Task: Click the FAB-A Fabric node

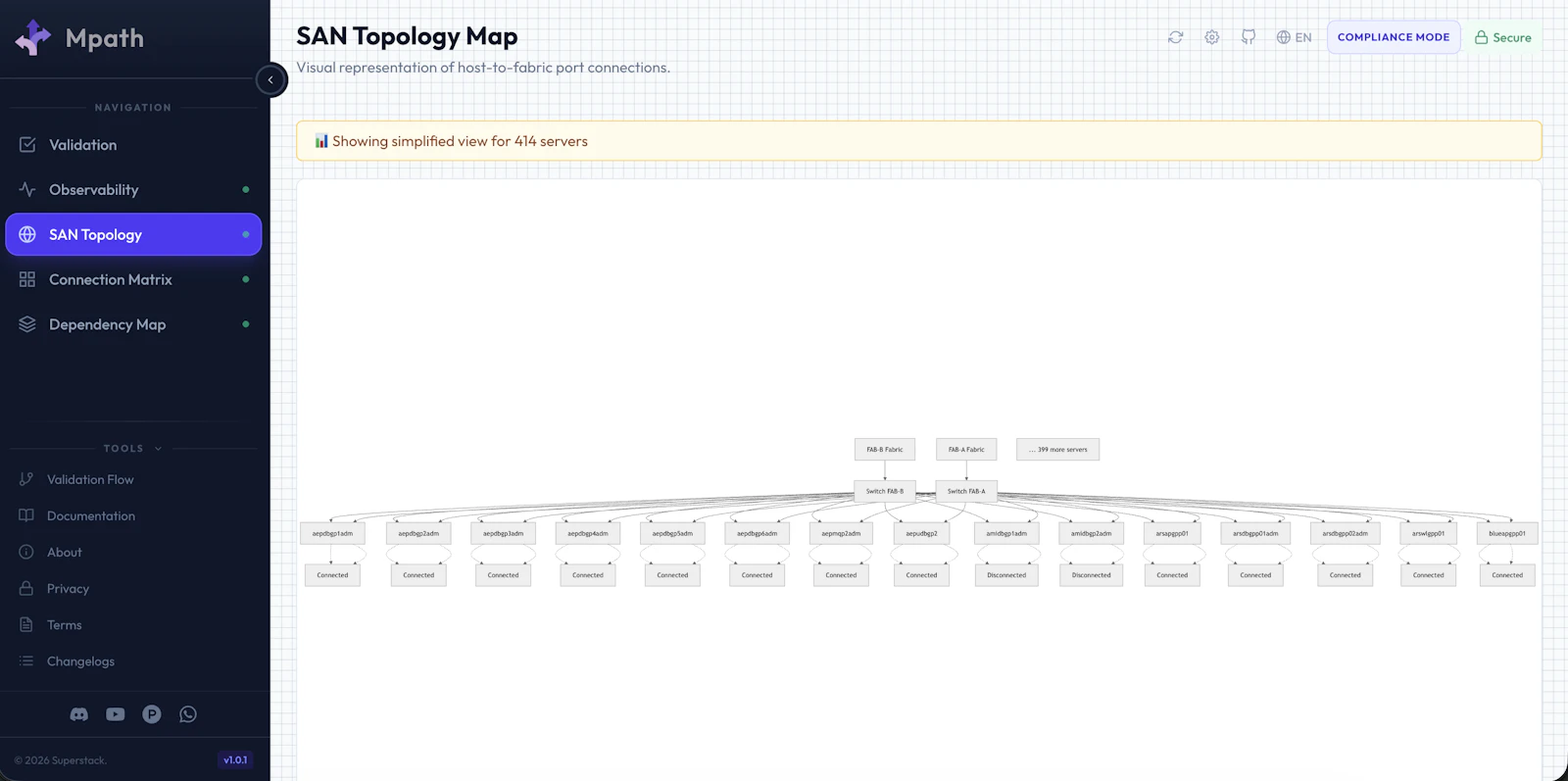Action: point(966,450)
